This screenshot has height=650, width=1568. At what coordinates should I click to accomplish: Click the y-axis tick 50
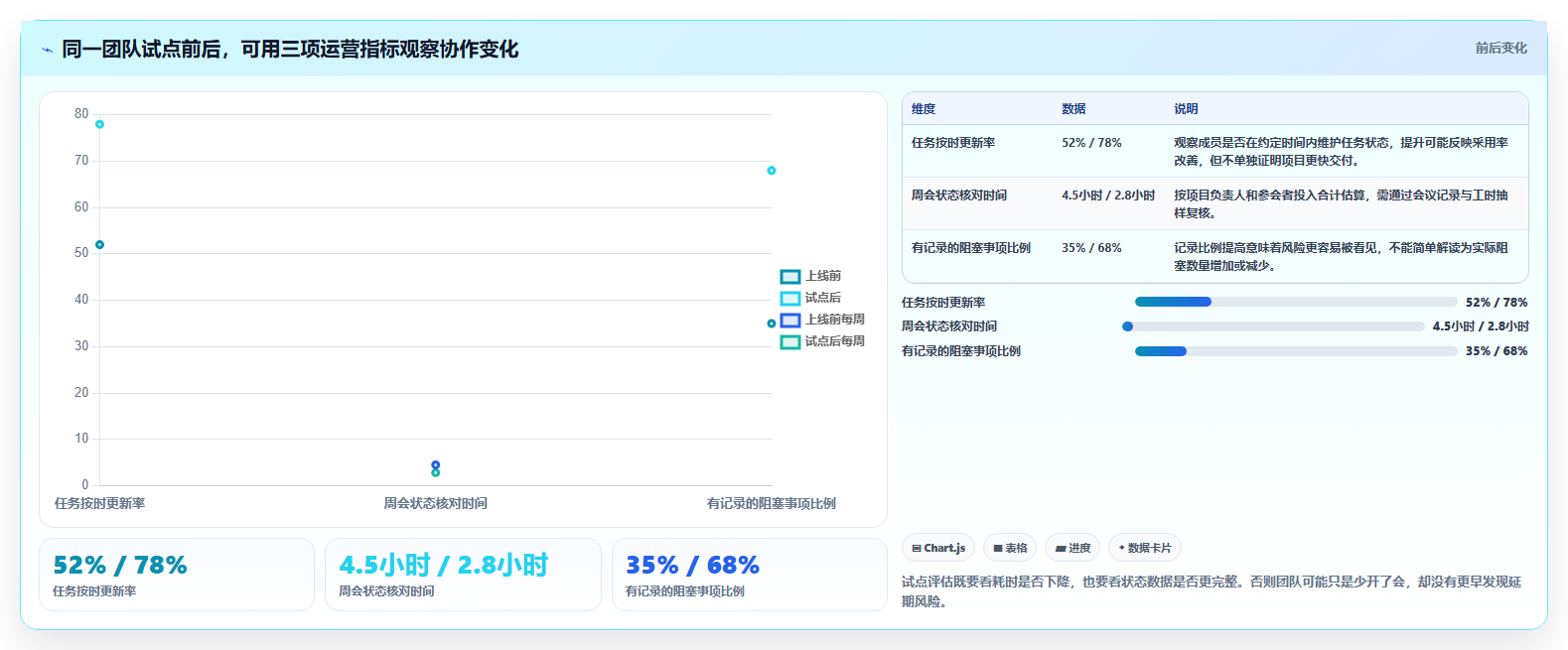pos(81,253)
